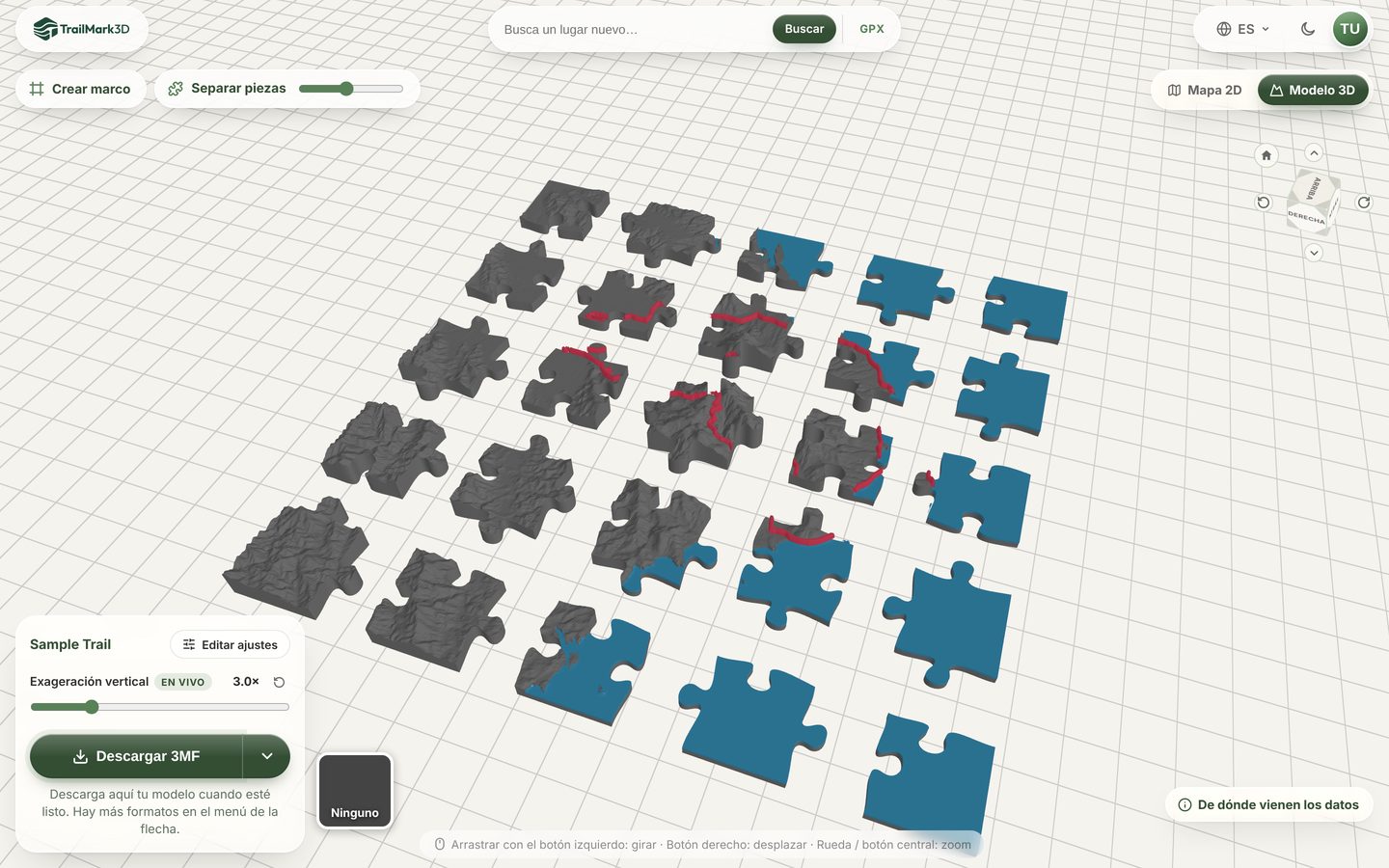Reset the view with the home icon

(1266, 155)
